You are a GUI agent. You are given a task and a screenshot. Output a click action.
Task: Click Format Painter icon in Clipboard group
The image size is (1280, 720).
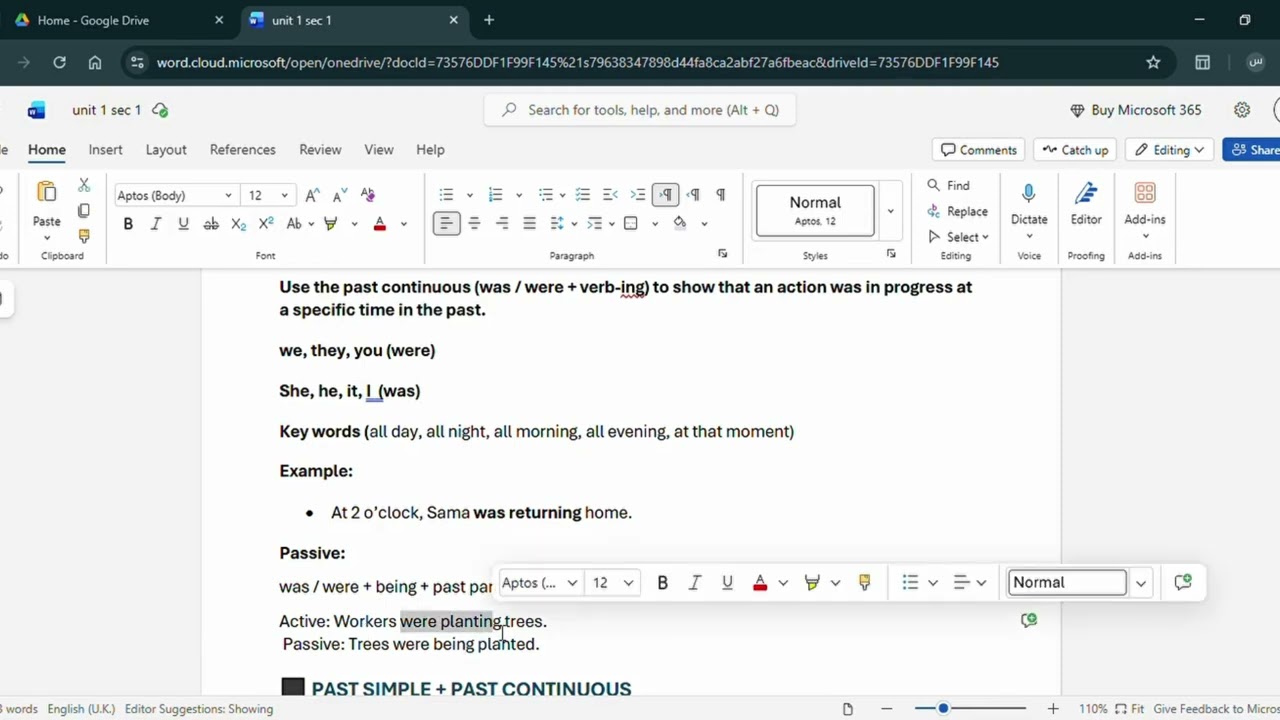coord(84,237)
